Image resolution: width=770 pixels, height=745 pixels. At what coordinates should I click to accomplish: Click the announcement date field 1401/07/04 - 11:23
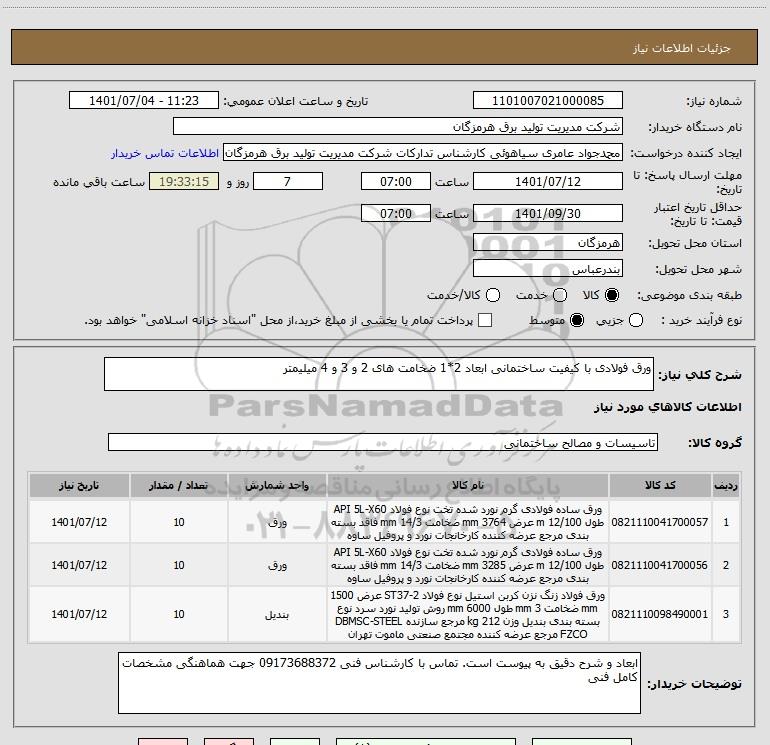pyautogui.click(x=144, y=101)
